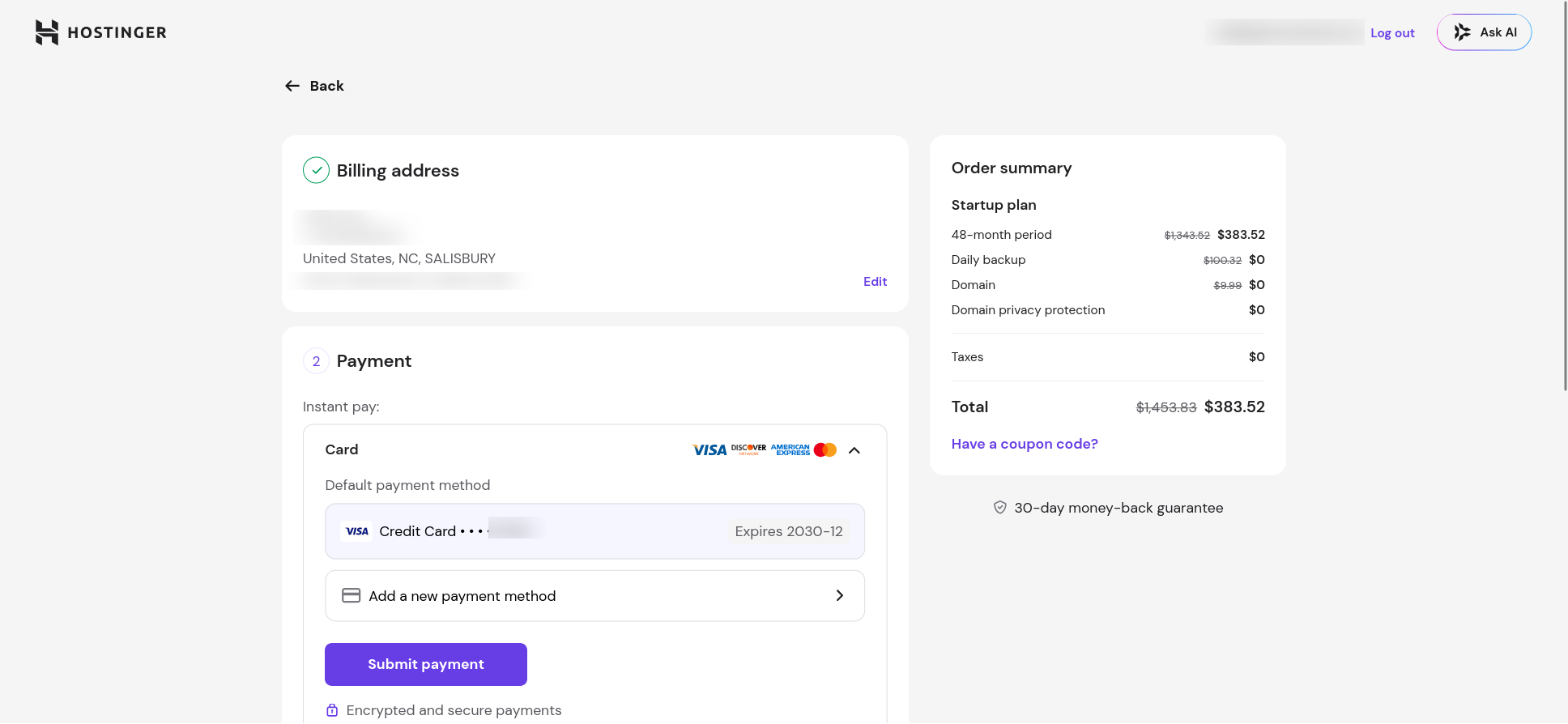Click the Mastercard logo in Card header
Screen dimensions: 1568x724
(825, 449)
